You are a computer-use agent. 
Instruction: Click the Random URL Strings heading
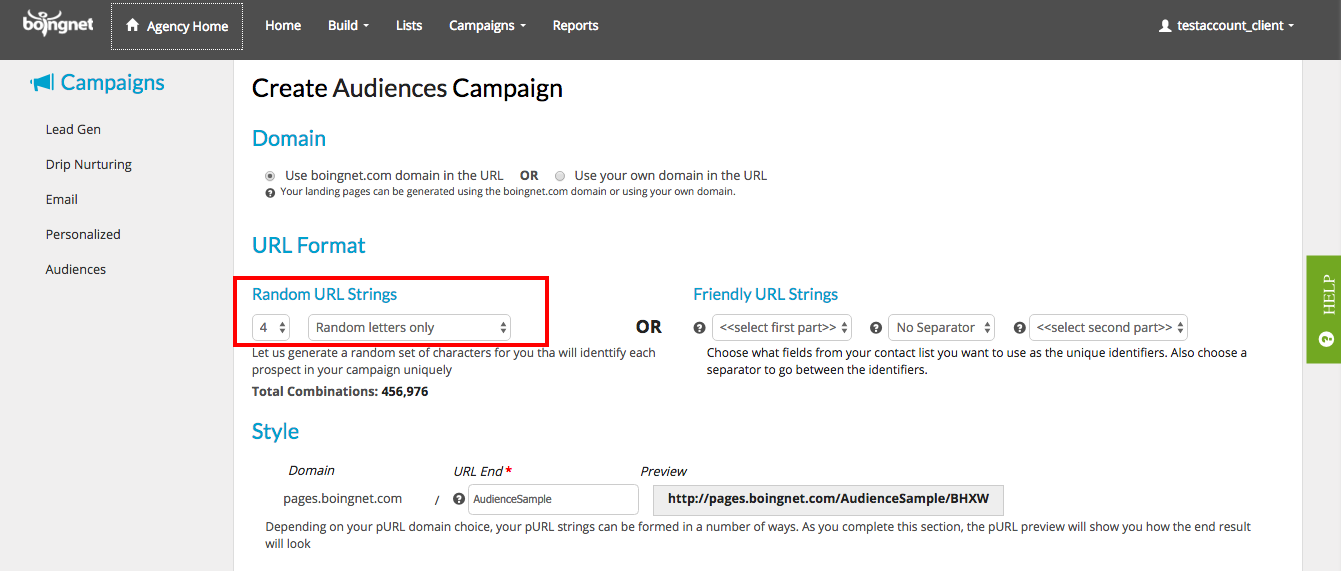pos(325,294)
